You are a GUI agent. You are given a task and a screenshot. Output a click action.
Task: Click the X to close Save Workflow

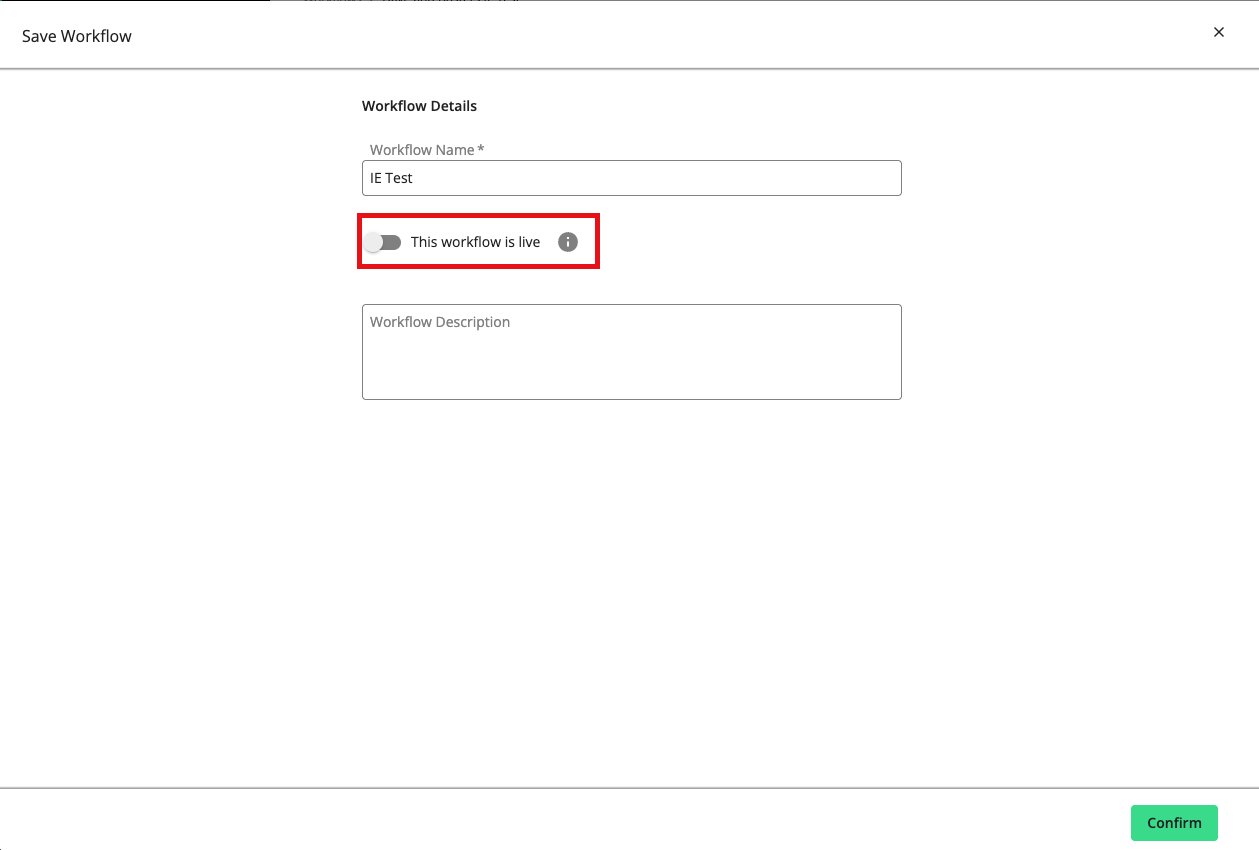click(1218, 31)
